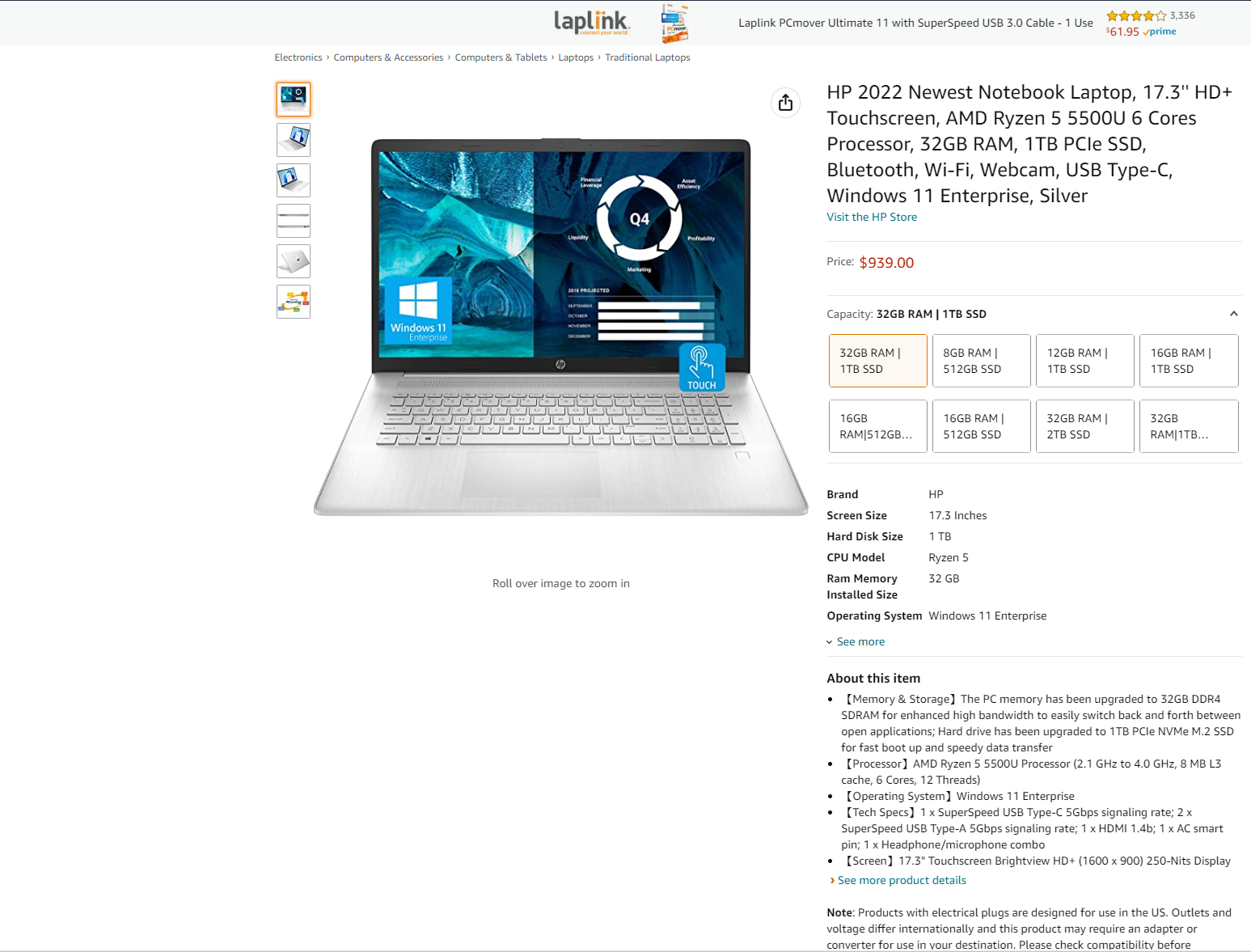Choose the 8GB RAM | 512GB SSD option
This screenshot has height=952, width=1251.
(982, 361)
